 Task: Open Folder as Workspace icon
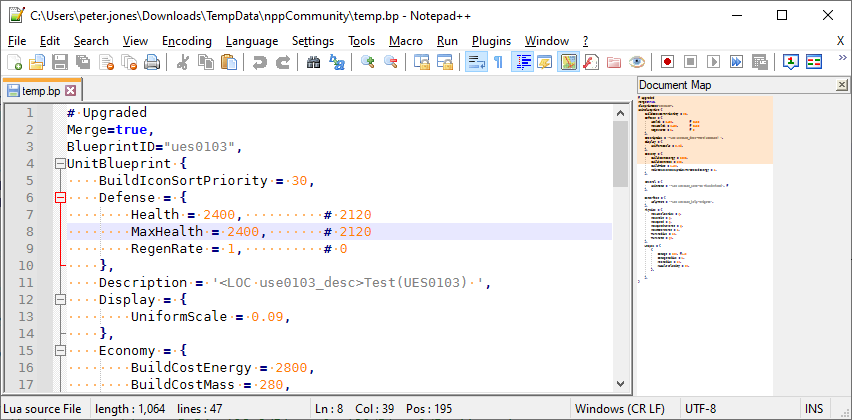(614, 62)
